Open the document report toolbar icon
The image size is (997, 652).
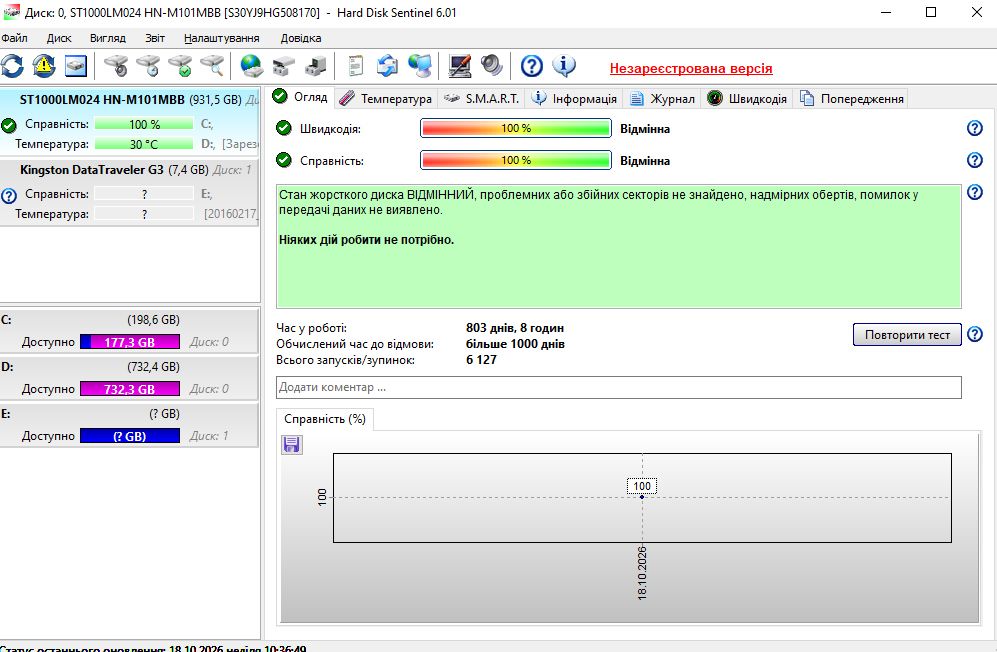click(355, 66)
